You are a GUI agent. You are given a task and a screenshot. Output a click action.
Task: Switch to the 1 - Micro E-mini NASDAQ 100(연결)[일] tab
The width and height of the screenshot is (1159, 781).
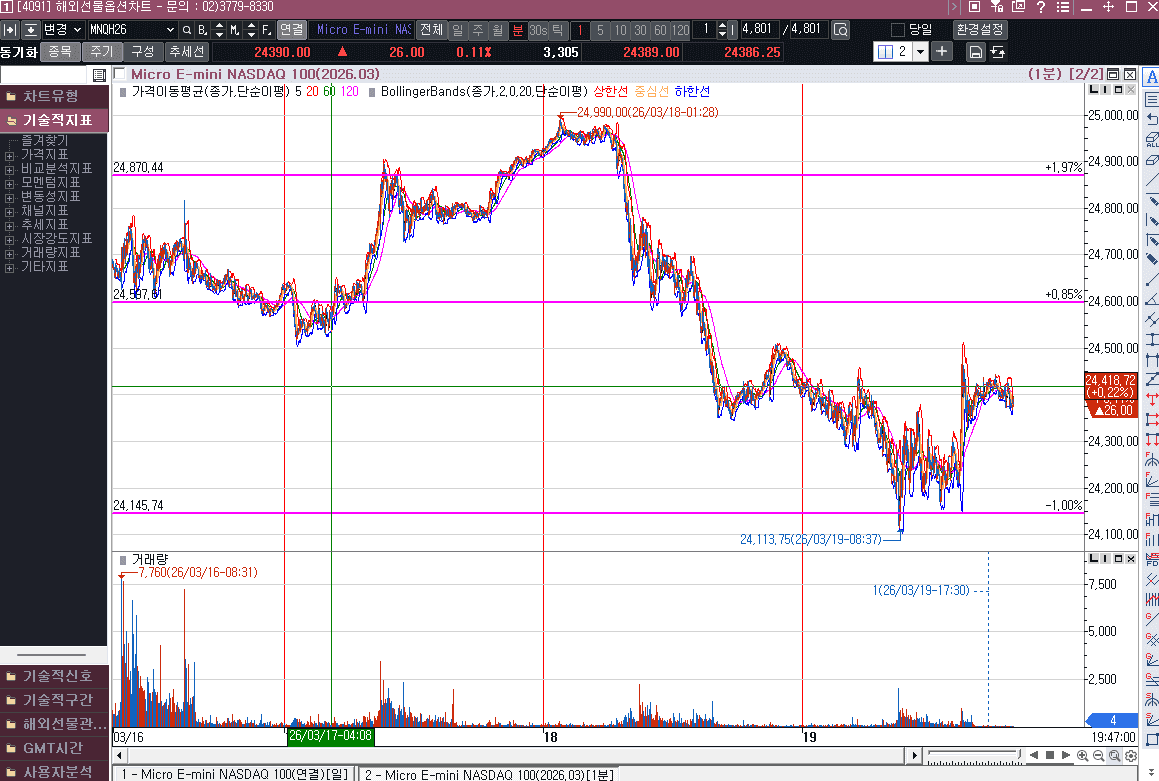234,774
